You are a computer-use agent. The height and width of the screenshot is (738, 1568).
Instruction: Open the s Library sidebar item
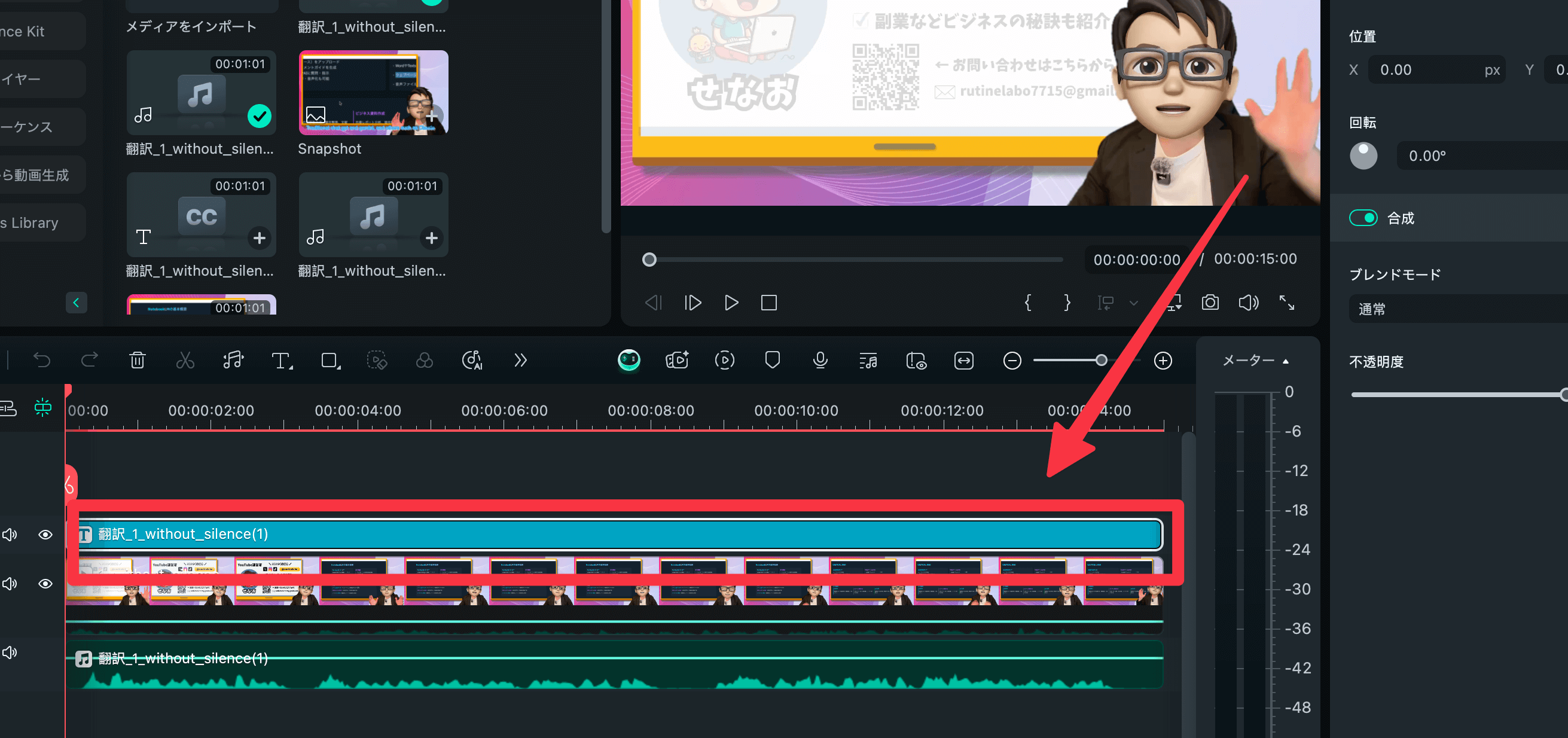pyautogui.click(x=36, y=223)
